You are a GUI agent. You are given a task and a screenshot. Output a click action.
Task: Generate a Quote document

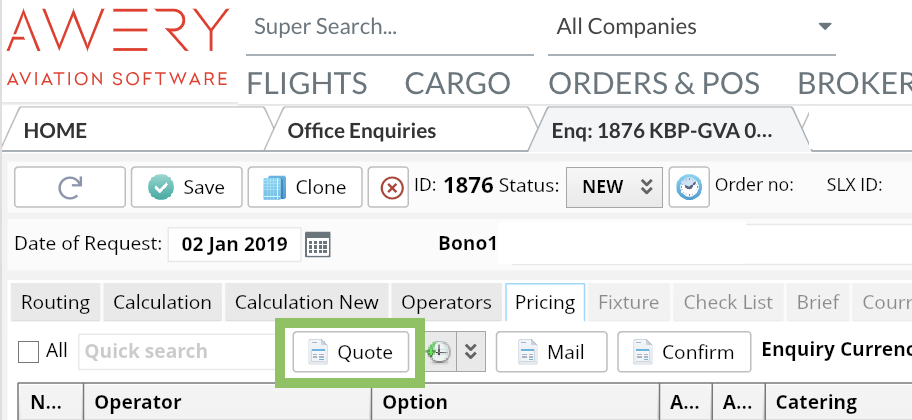(350, 352)
